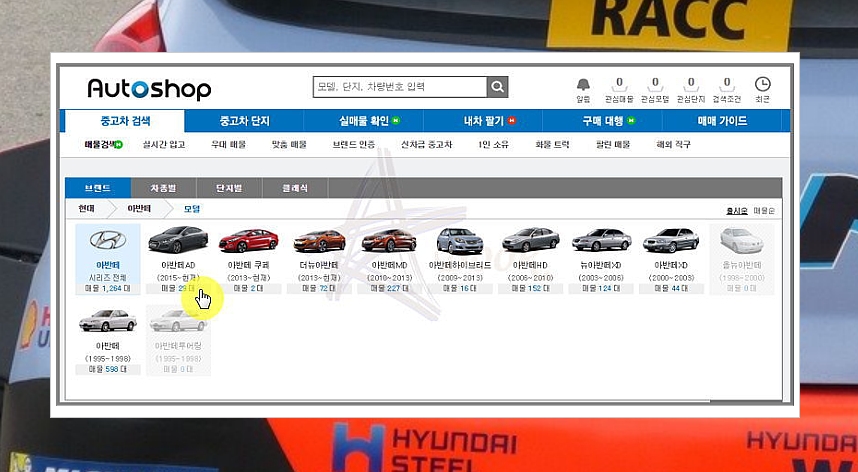Select the 아반떼AD (2015~현재) car thumbnail

tap(178, 240)
